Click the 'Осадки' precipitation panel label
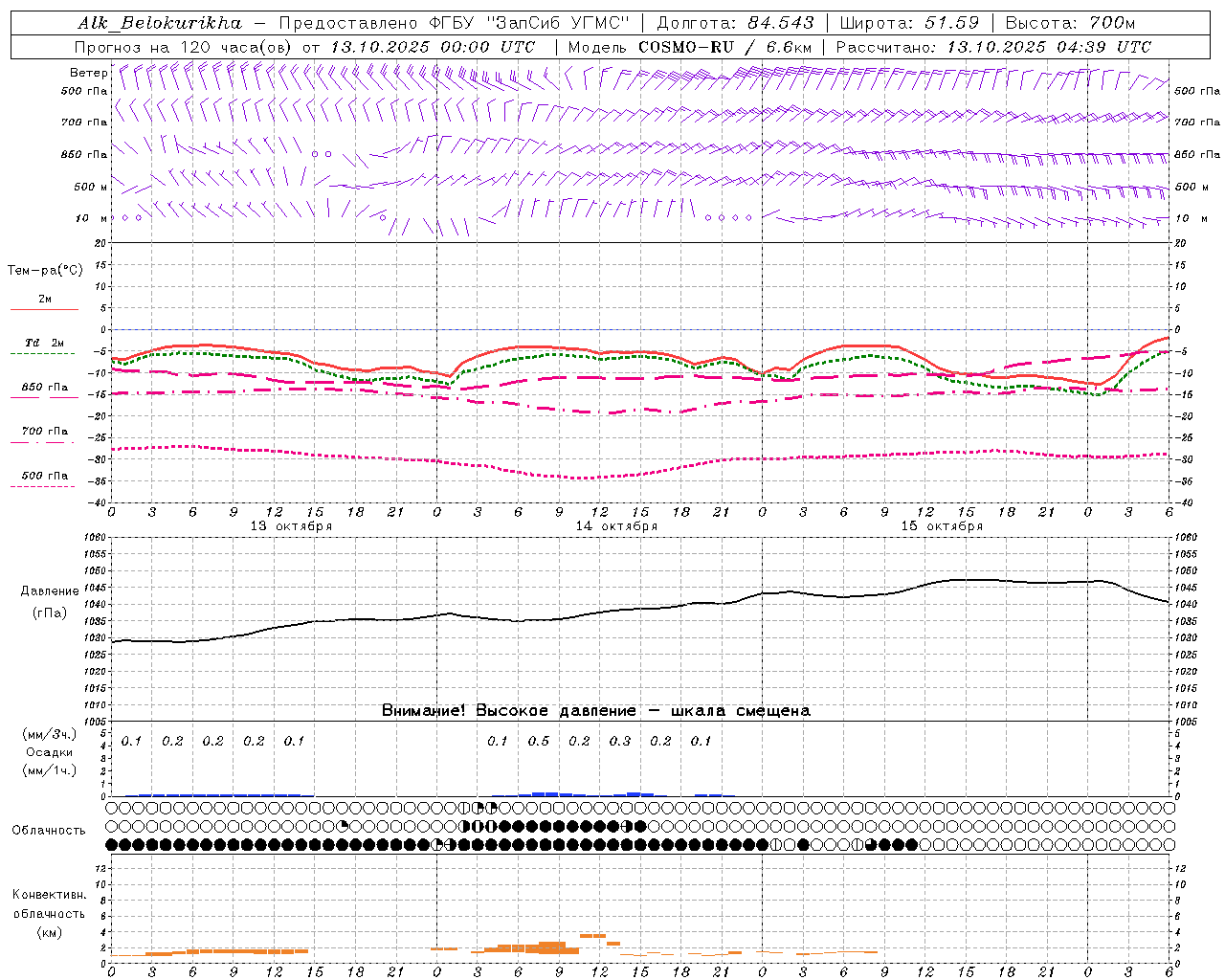 coord(50,752)
